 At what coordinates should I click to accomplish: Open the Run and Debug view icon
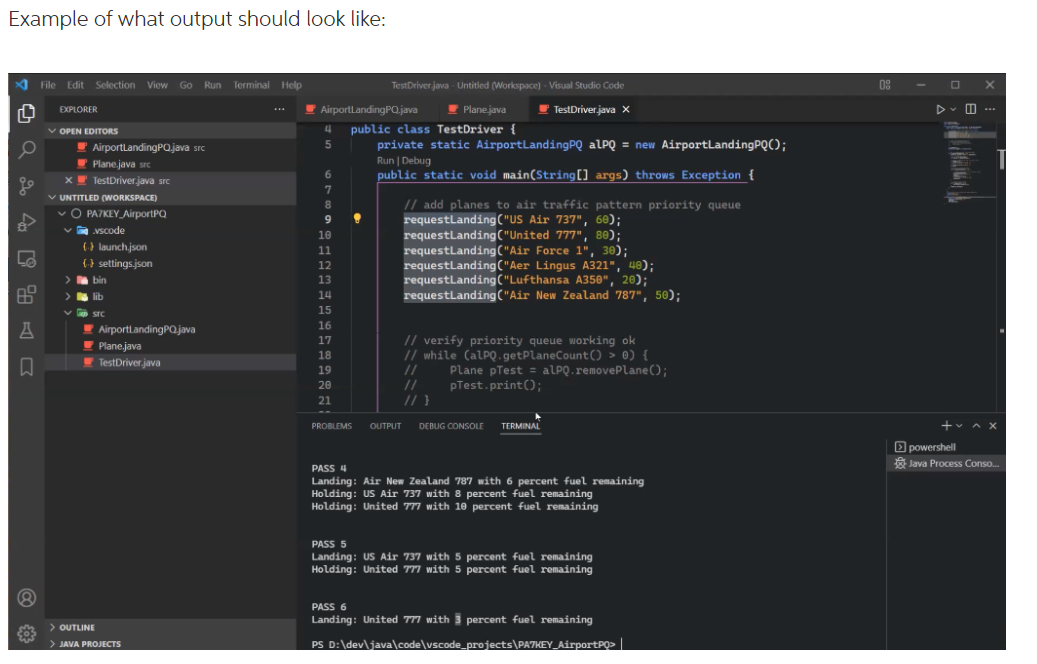(26, 222)
